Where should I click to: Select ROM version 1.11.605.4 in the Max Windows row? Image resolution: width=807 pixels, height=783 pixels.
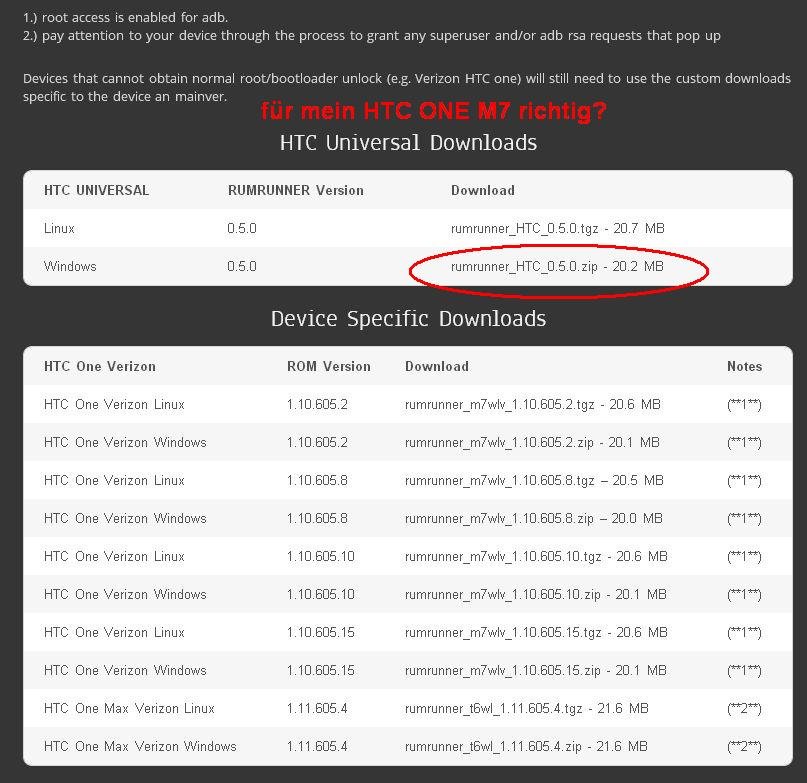point(317,746)
